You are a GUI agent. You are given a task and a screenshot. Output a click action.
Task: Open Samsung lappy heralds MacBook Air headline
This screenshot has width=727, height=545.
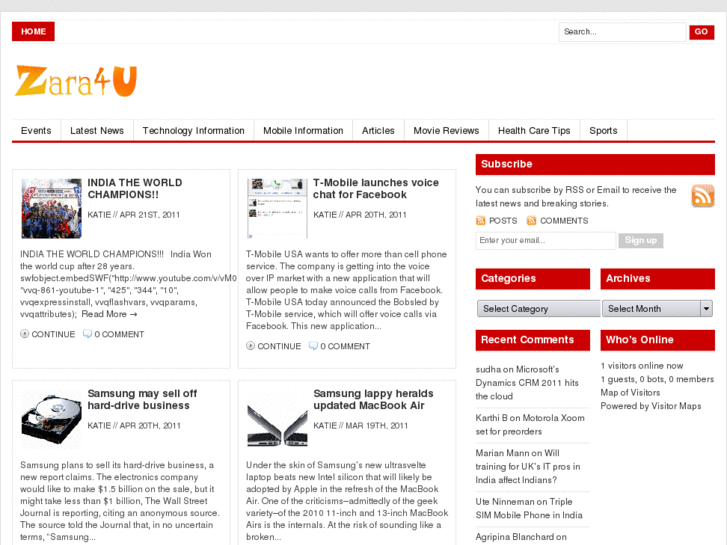(373, 399)
